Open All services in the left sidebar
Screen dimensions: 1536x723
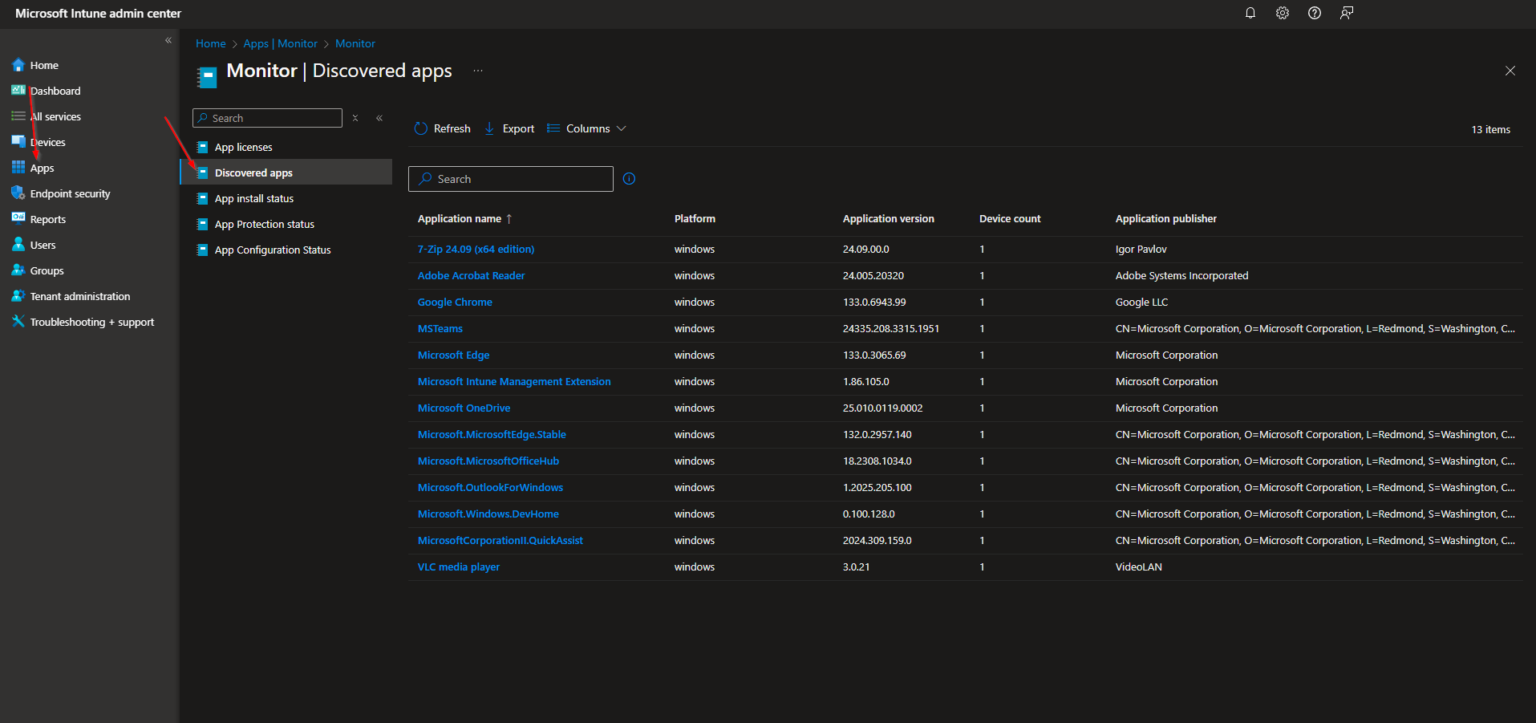[55, 117]
